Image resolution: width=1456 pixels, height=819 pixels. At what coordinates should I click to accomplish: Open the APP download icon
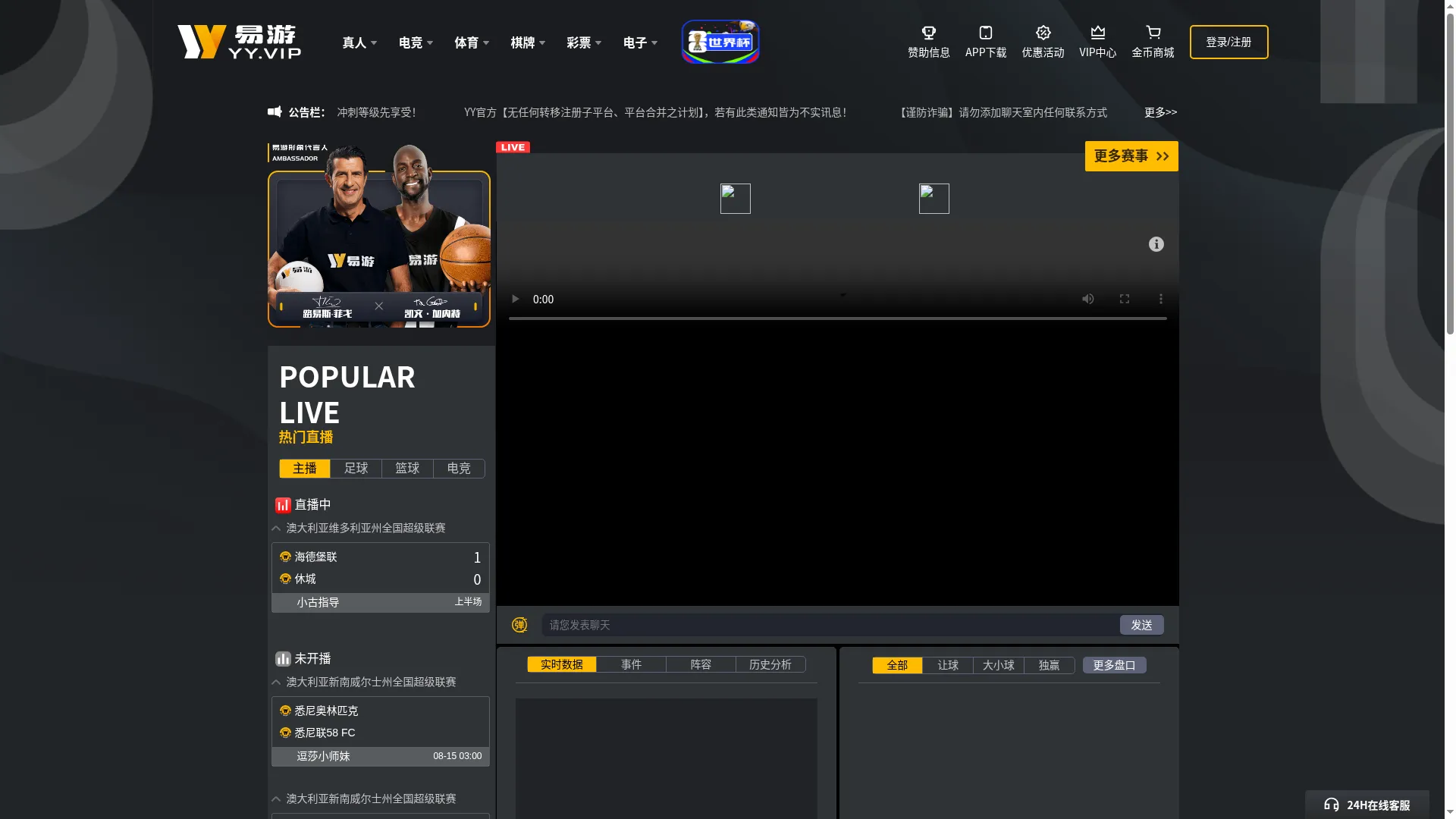pyautogui.click(x=986, y=33)
